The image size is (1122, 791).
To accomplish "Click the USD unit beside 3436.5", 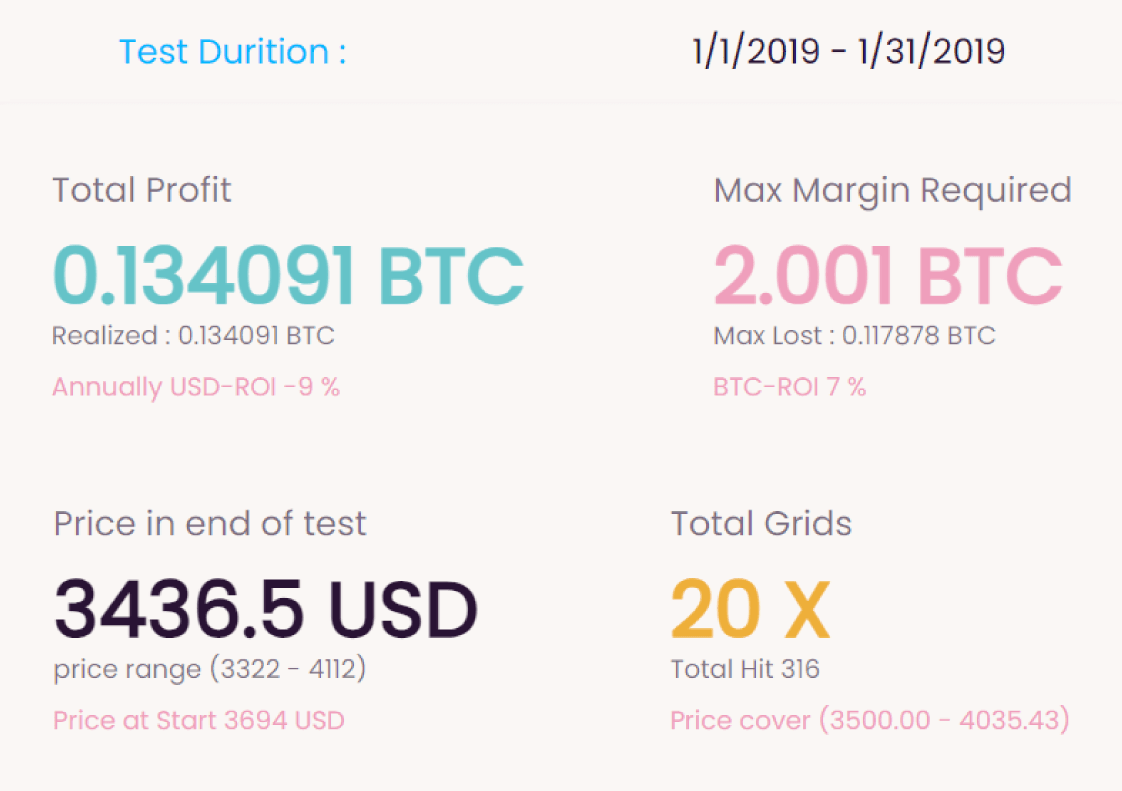I will [404, 609].
